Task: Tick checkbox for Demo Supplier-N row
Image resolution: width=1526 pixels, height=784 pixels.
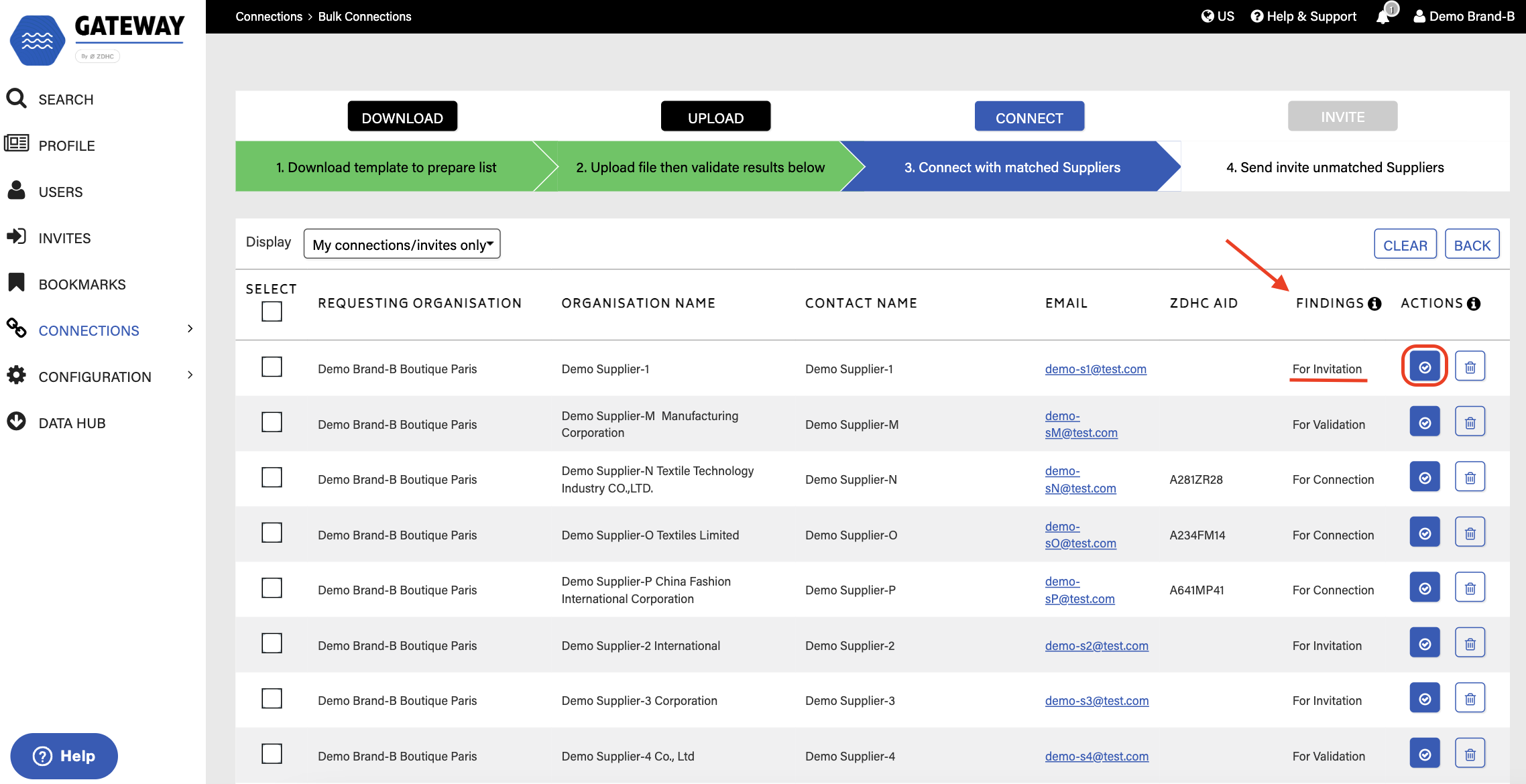Action: pos(272,478)
